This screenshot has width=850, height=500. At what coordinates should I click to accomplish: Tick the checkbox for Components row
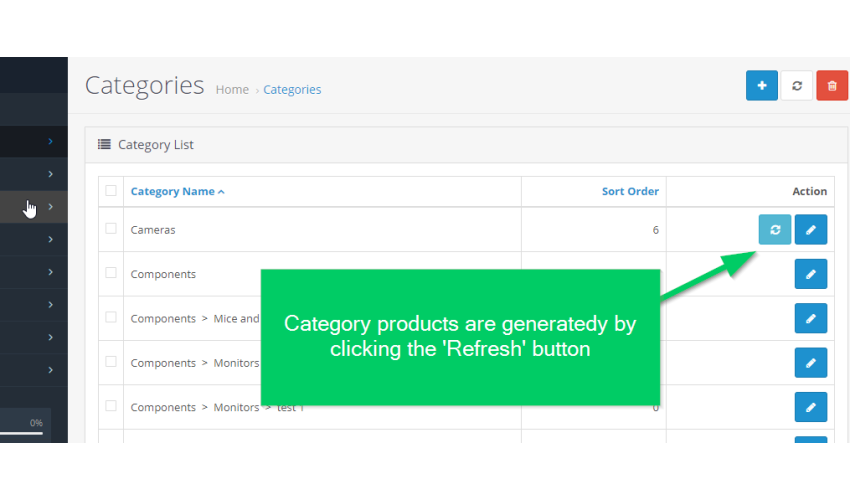[x=111, y=273]
